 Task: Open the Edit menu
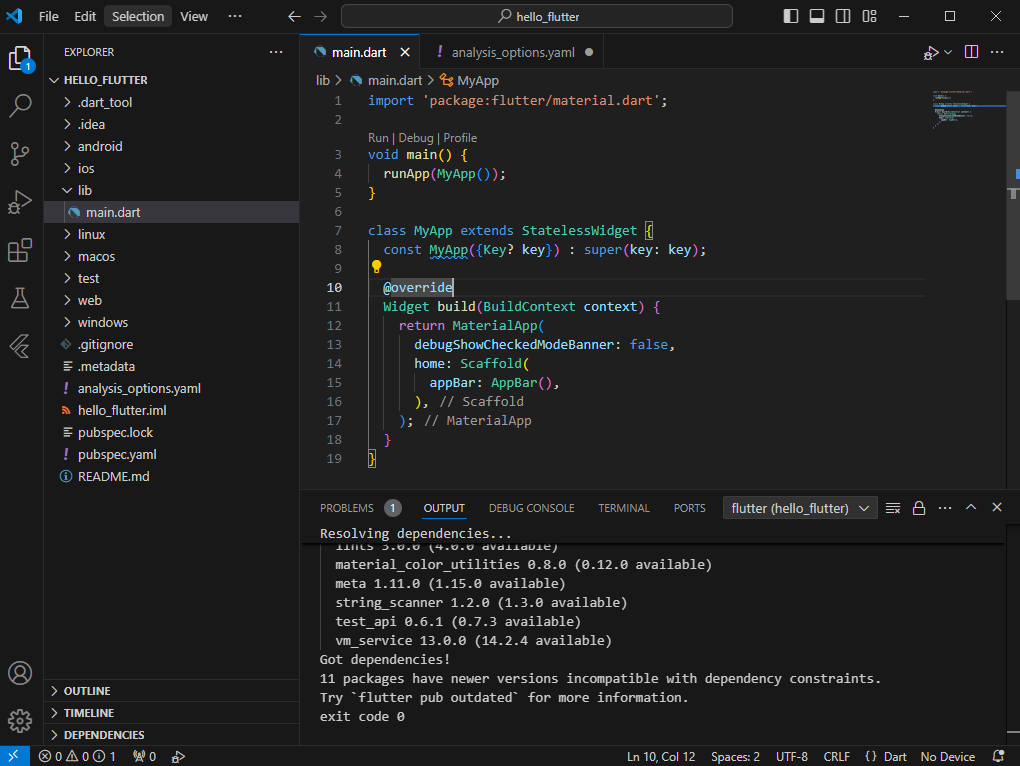(x=85, y=16)
